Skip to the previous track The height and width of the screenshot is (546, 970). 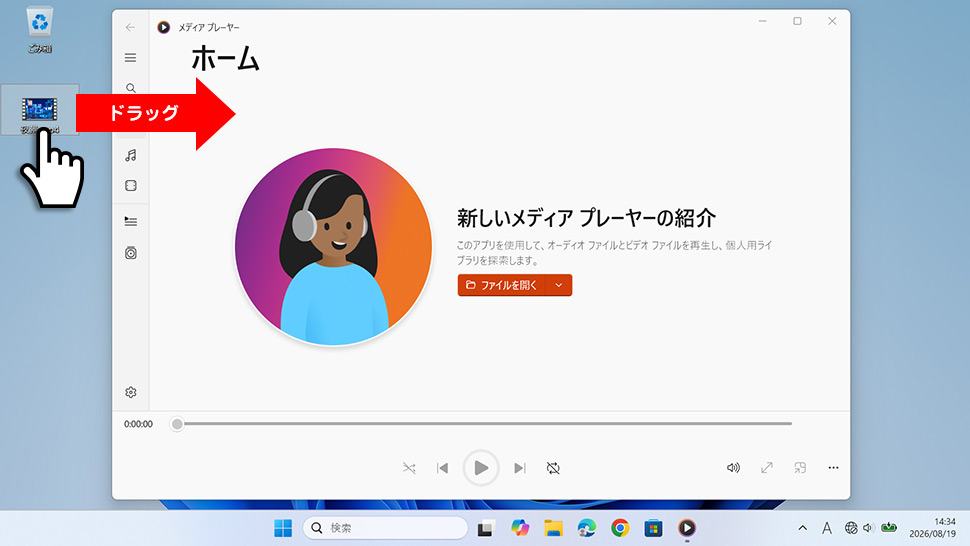click(x=442, y=468)
